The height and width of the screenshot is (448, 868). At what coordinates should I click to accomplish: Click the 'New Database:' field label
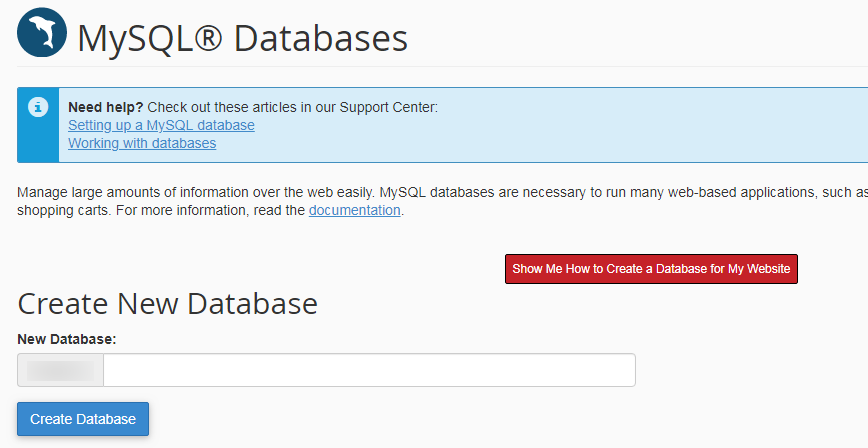(x=67, y=339)
